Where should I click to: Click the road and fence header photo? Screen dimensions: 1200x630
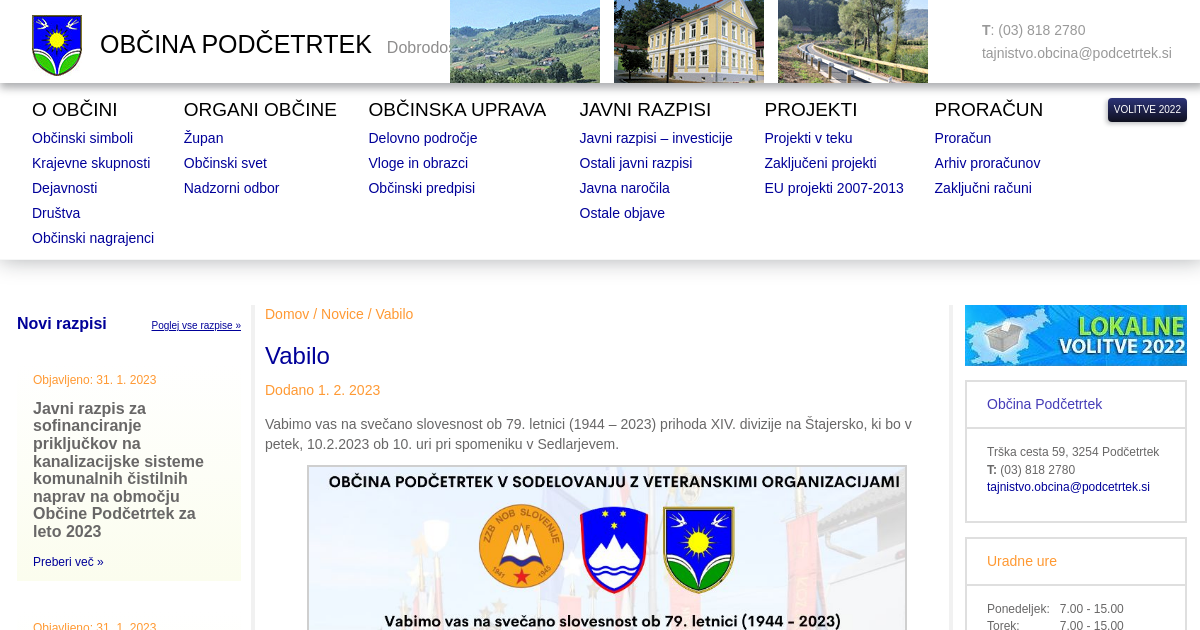852,41
